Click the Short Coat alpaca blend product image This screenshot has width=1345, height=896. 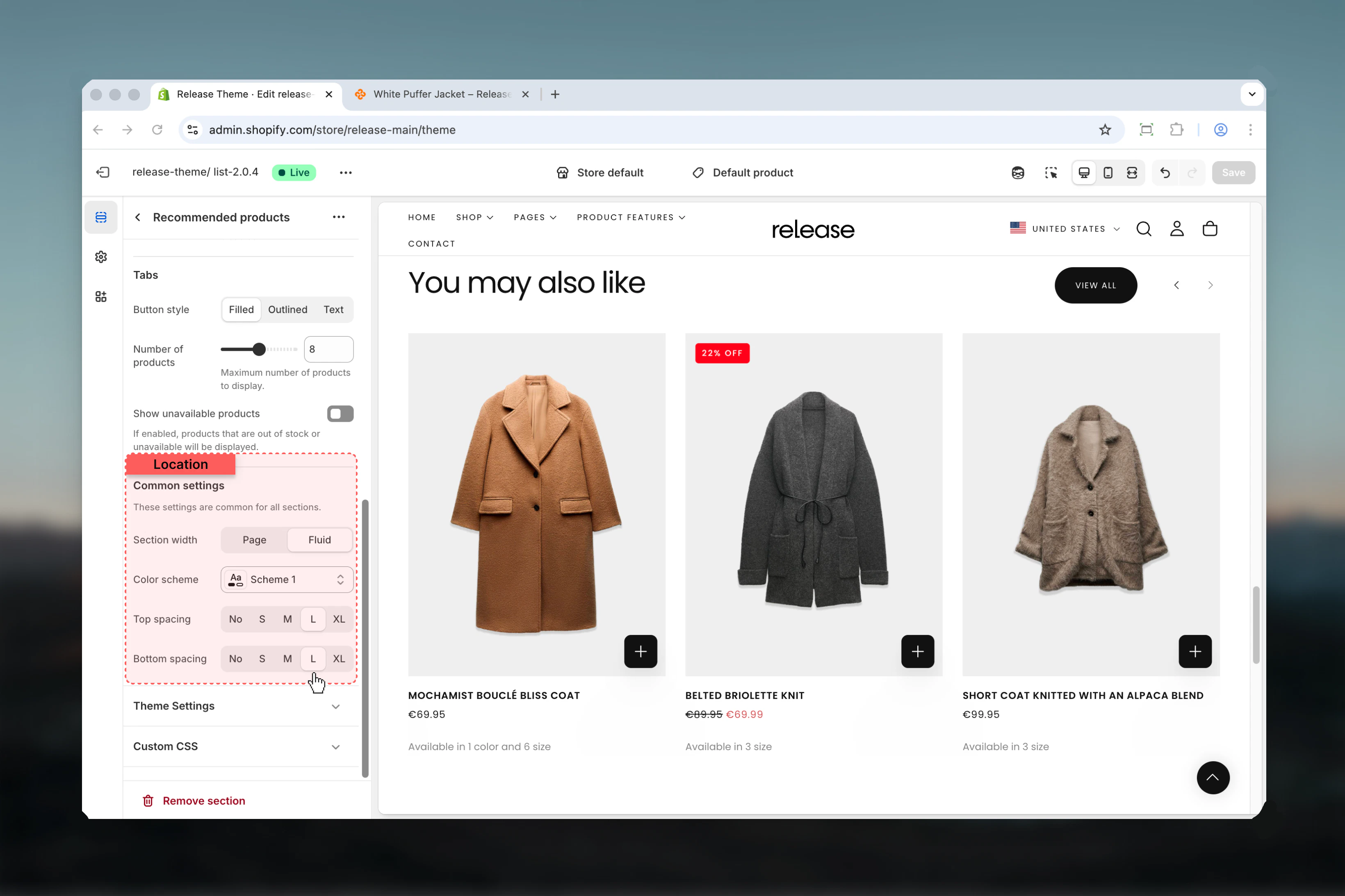(x=1091, y=505)
